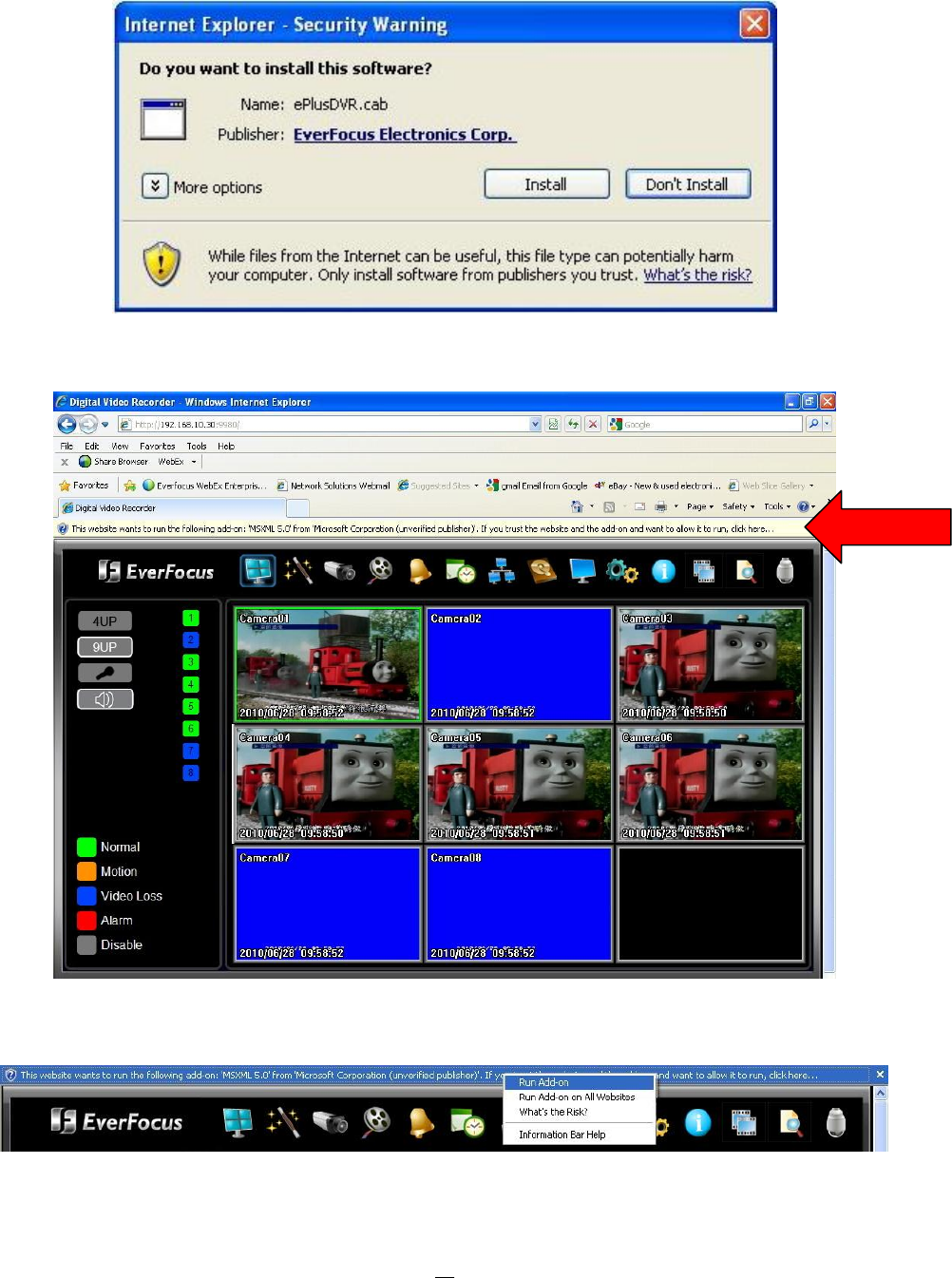Go back with IE back arrow
The image size is (952, 1278).
pyautogui.click(x=67, y=424)
